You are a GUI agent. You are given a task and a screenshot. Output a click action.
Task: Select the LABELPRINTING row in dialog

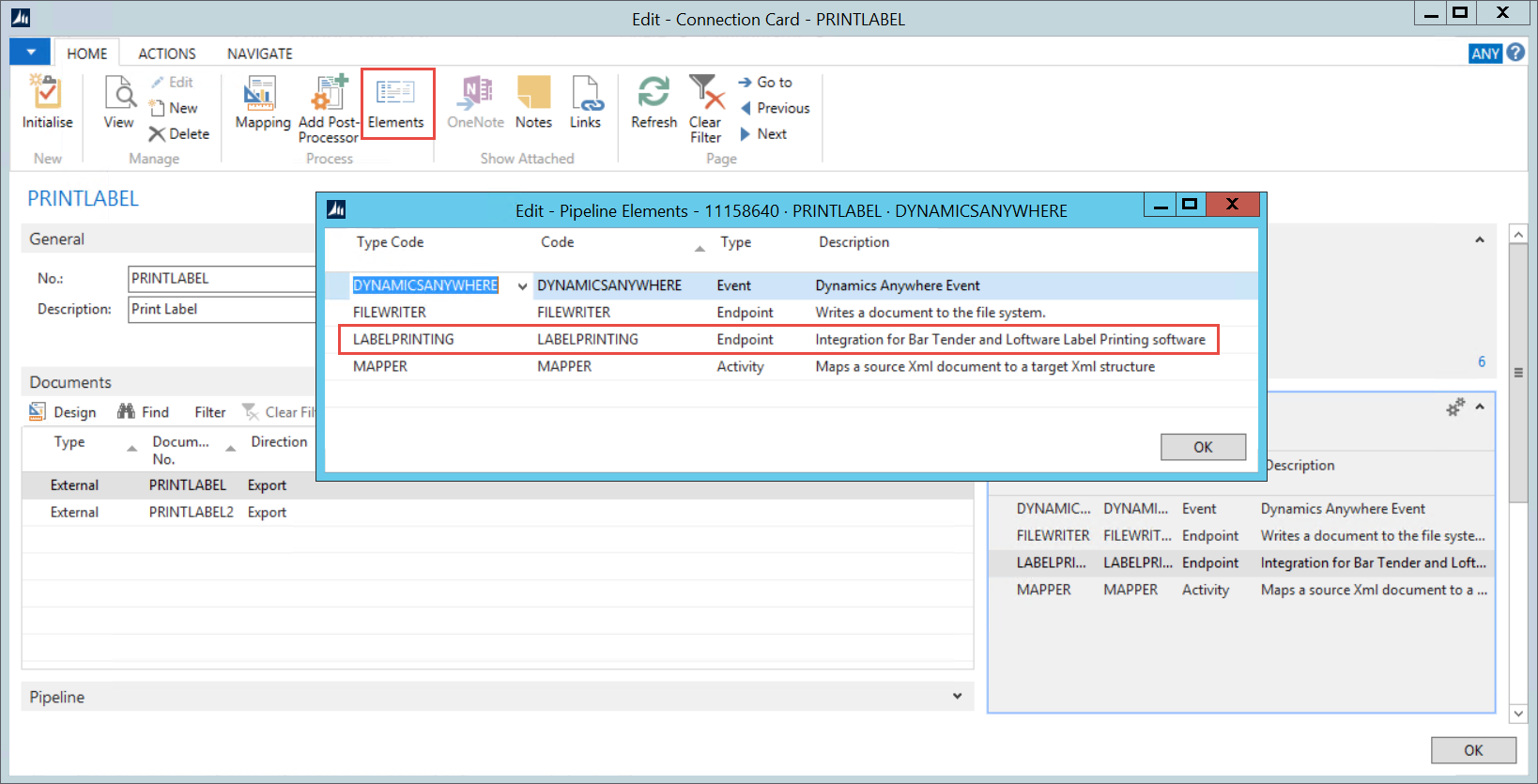[792, 340]
